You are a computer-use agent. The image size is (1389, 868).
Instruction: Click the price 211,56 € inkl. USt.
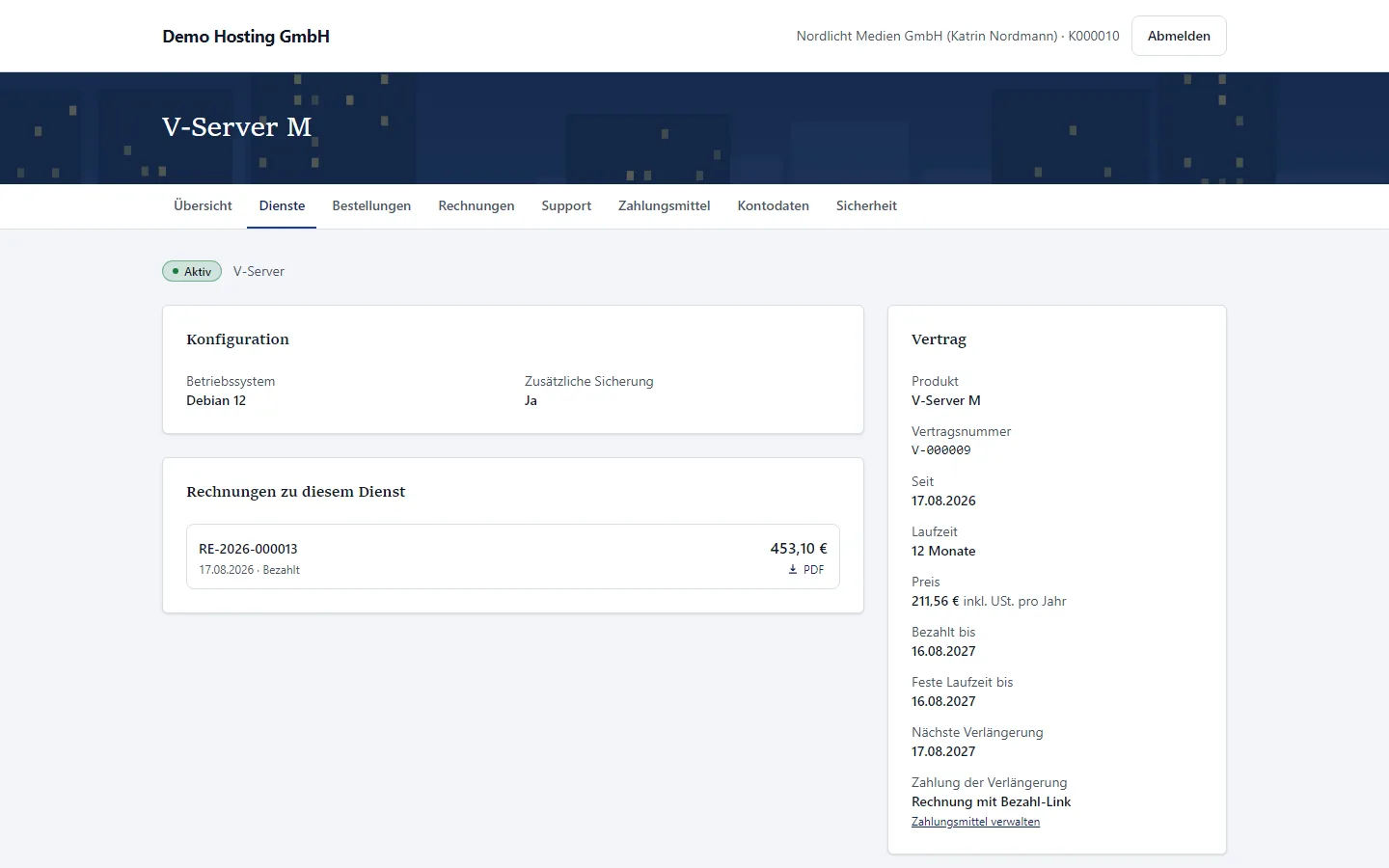coord(989,601)
